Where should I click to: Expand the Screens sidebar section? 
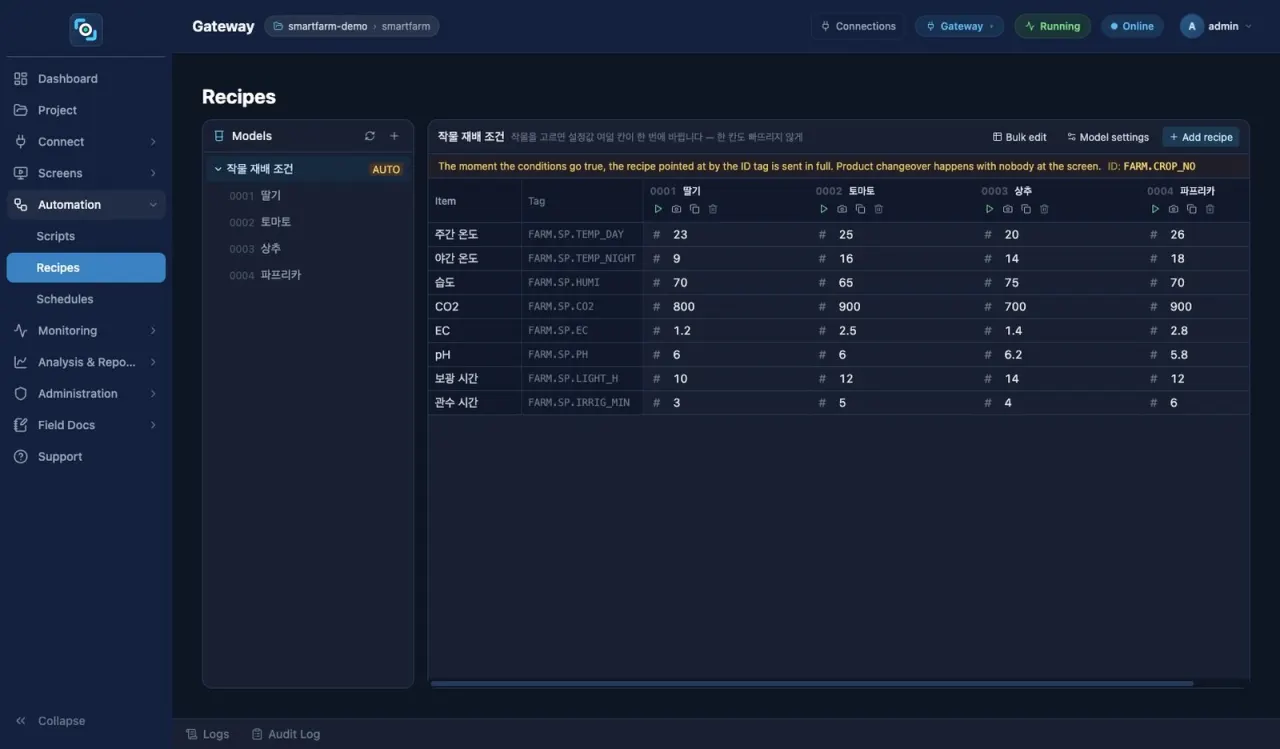pyautogui.click(x=86, y=173)
